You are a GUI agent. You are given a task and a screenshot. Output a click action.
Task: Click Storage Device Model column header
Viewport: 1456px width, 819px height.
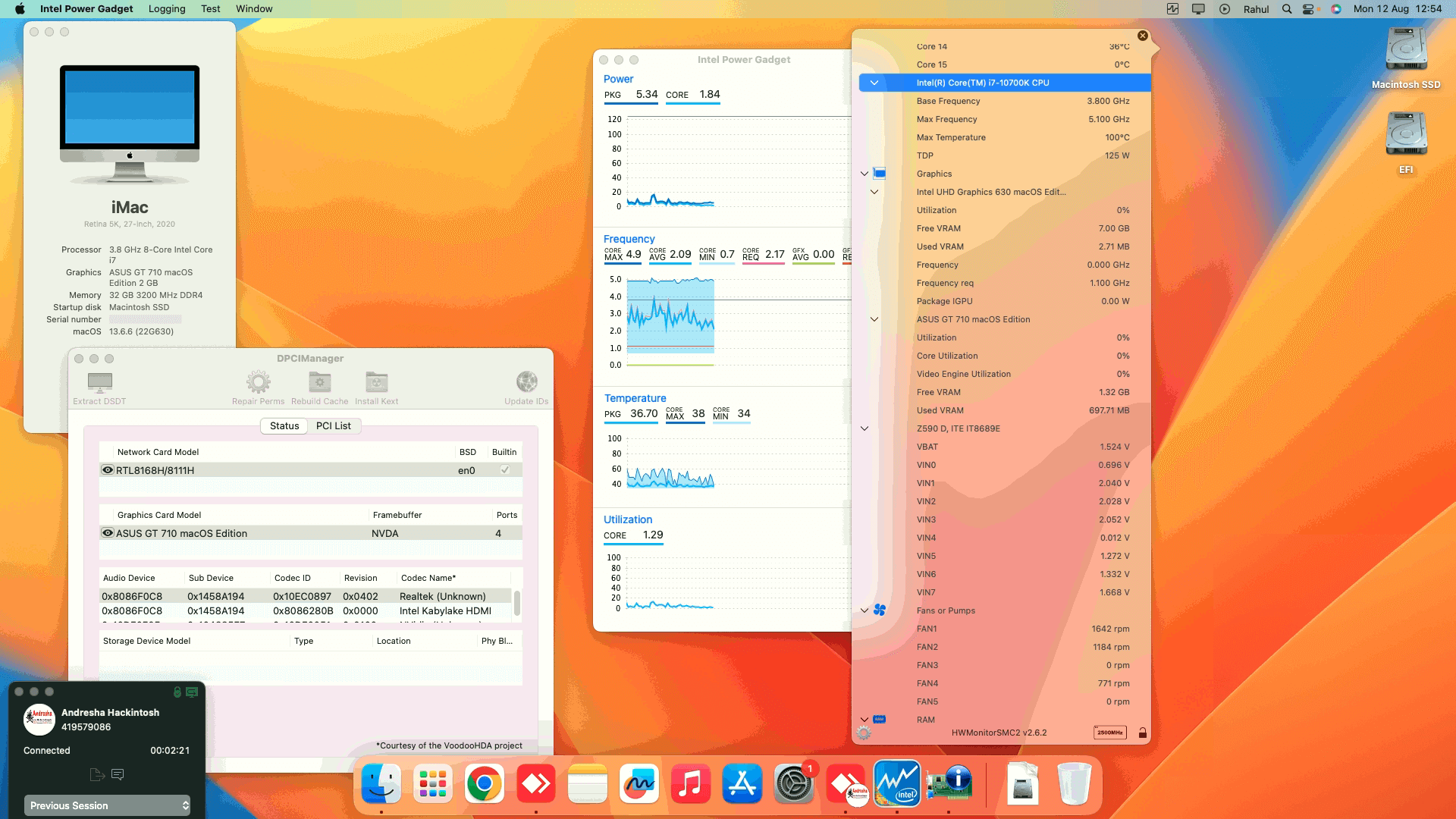(146, 641)
